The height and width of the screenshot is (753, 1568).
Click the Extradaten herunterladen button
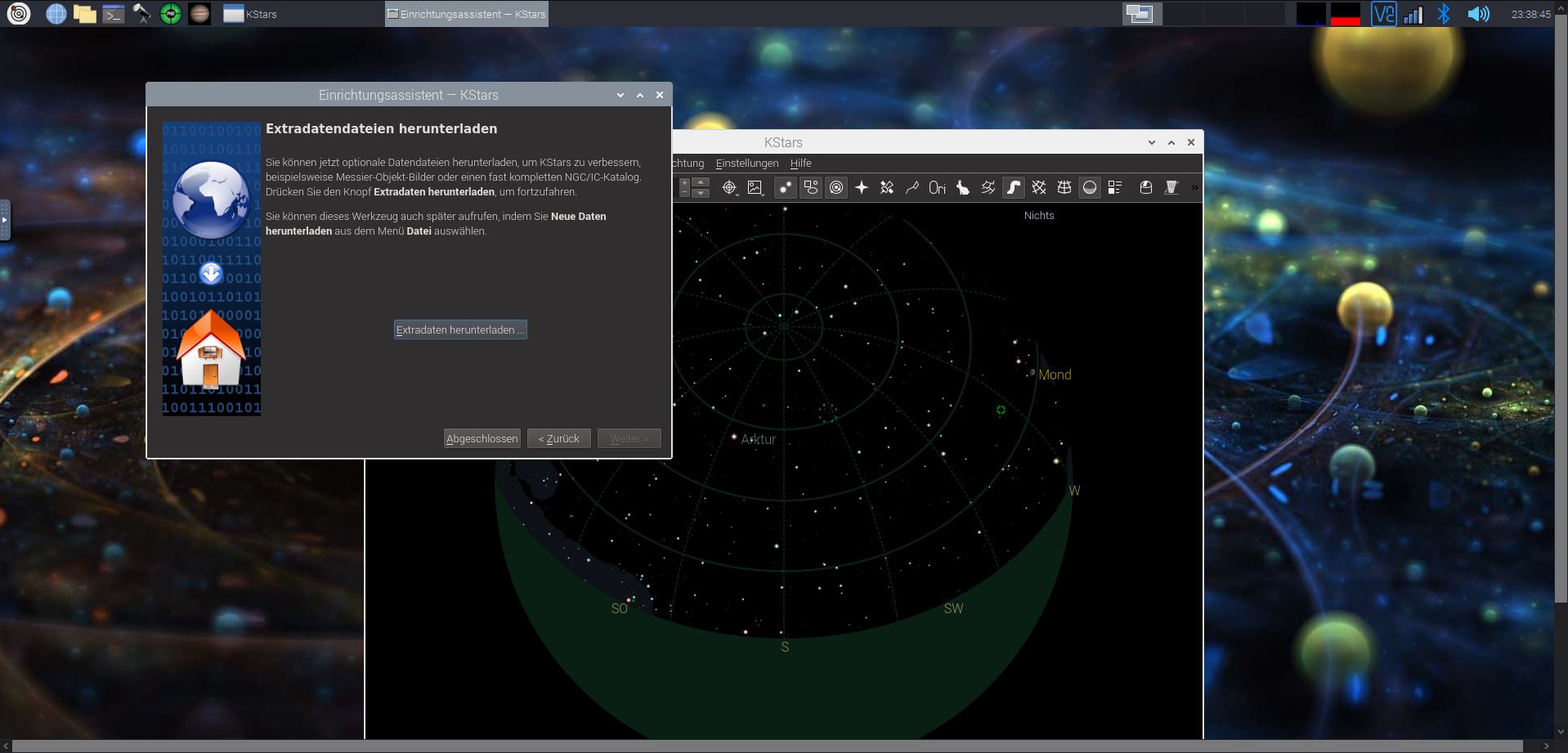pyautogui.click(x=460, y=329)
